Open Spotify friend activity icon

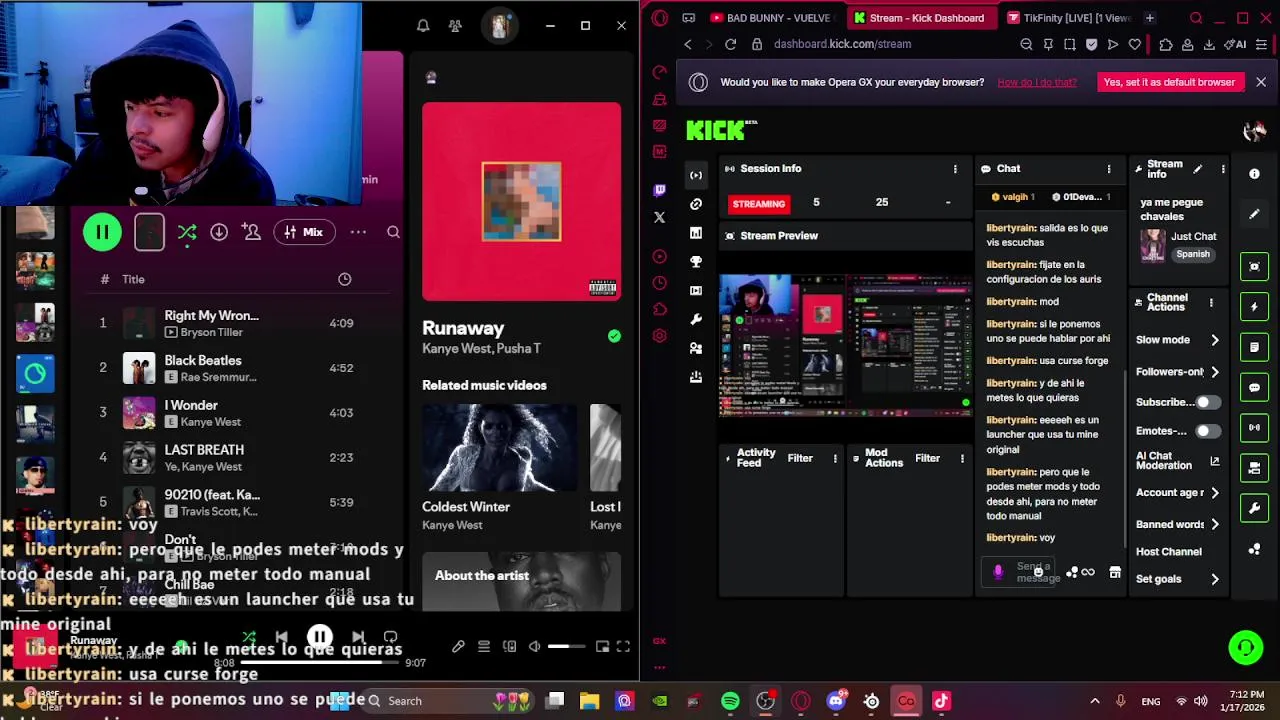455,25
